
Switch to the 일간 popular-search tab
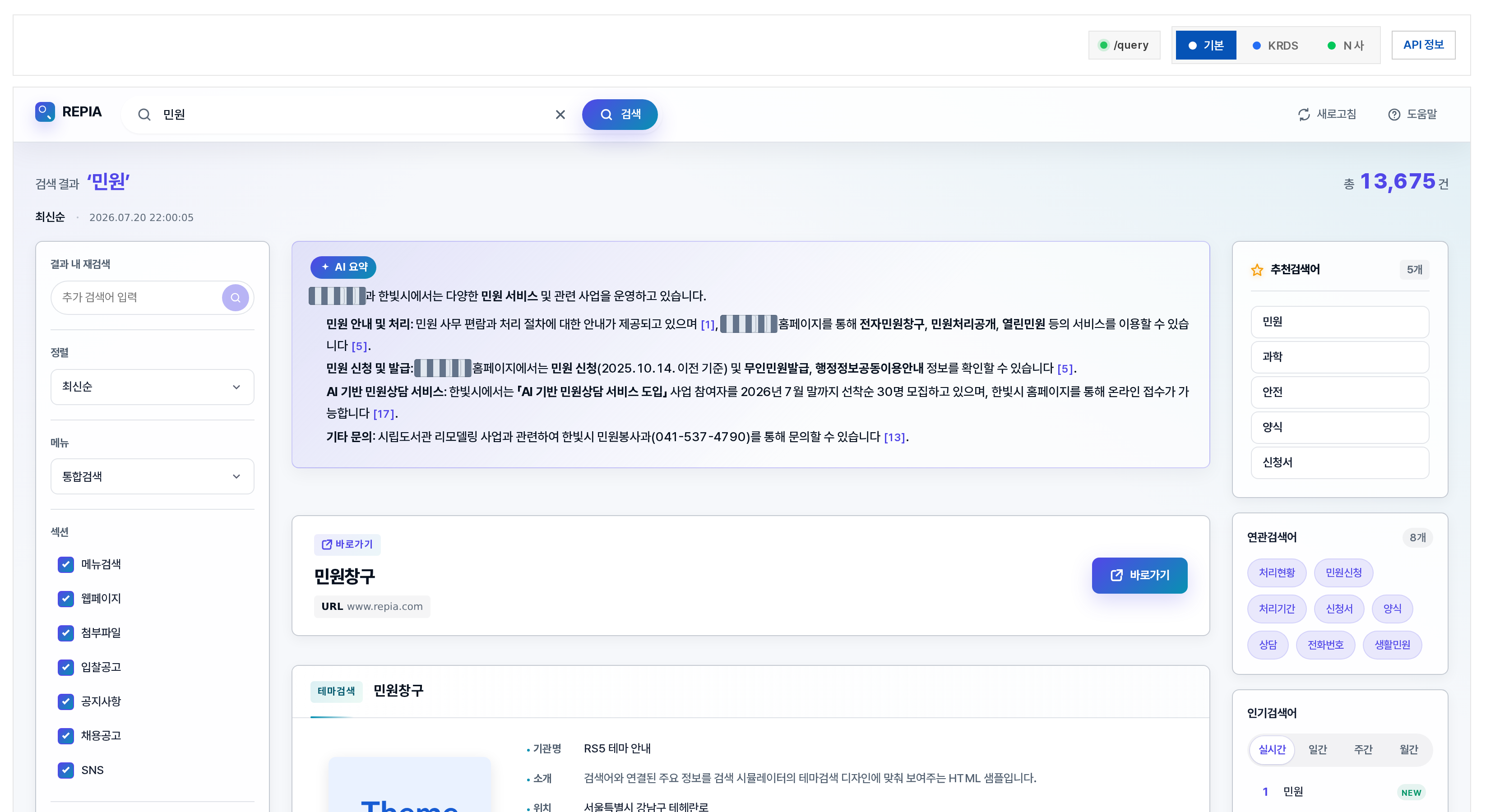point(1318,750)
